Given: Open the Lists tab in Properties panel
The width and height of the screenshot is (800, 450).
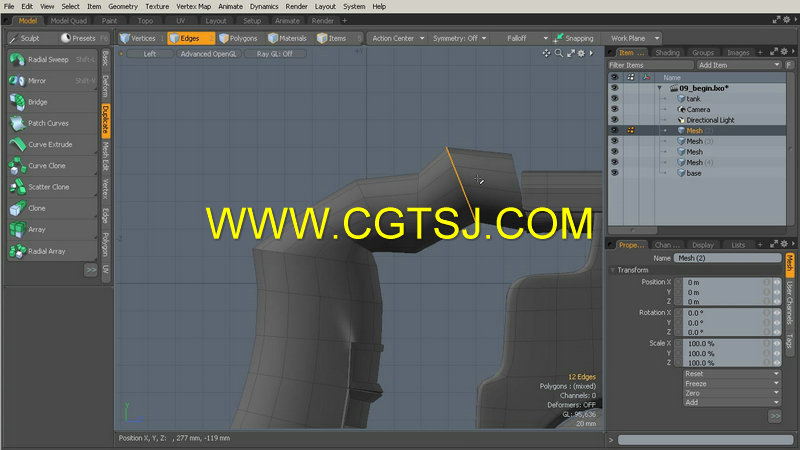Looking at the screenshot, I should [x=738, y=245].
